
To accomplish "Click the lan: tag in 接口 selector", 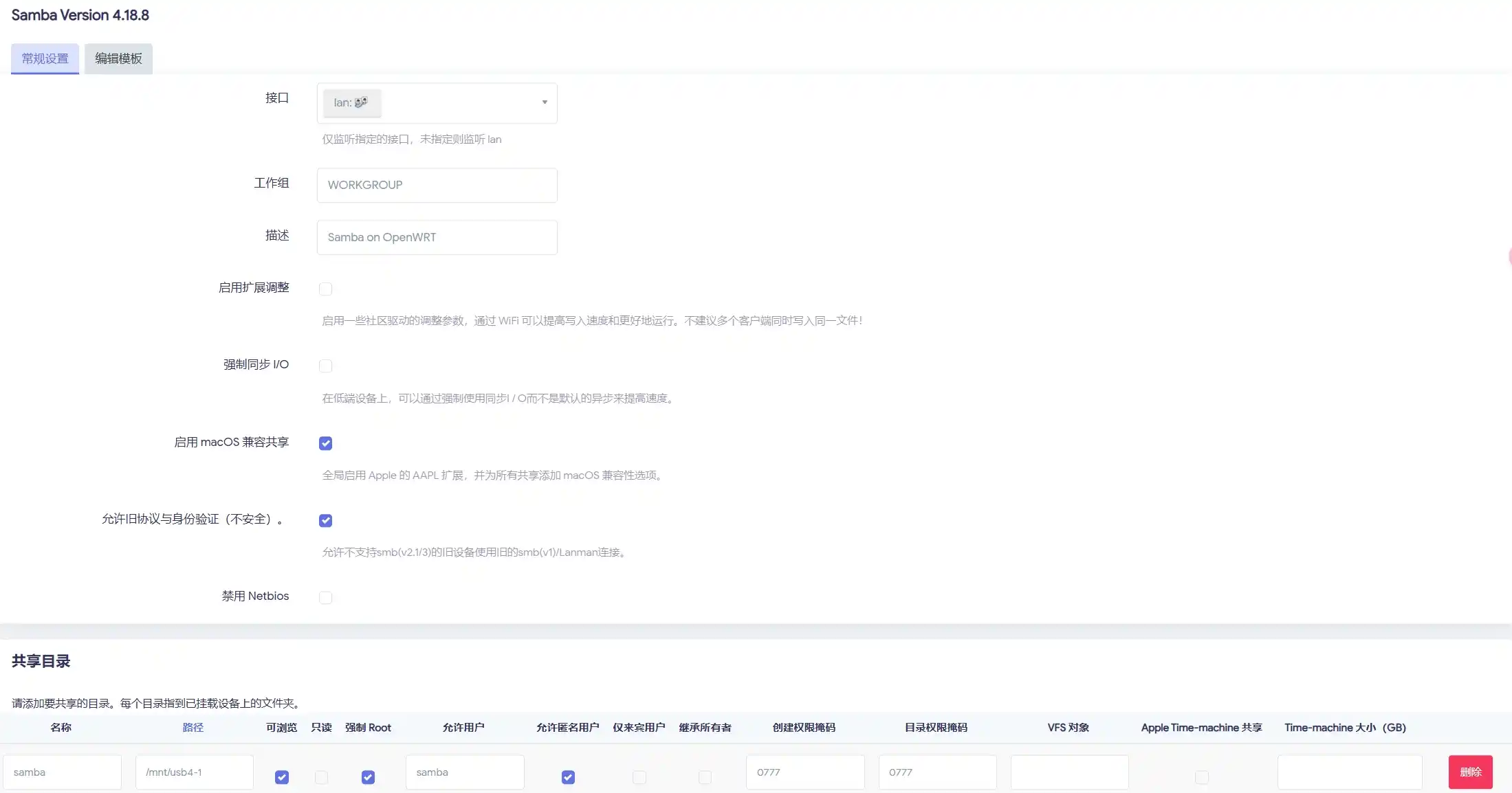I will coord(352,102).
